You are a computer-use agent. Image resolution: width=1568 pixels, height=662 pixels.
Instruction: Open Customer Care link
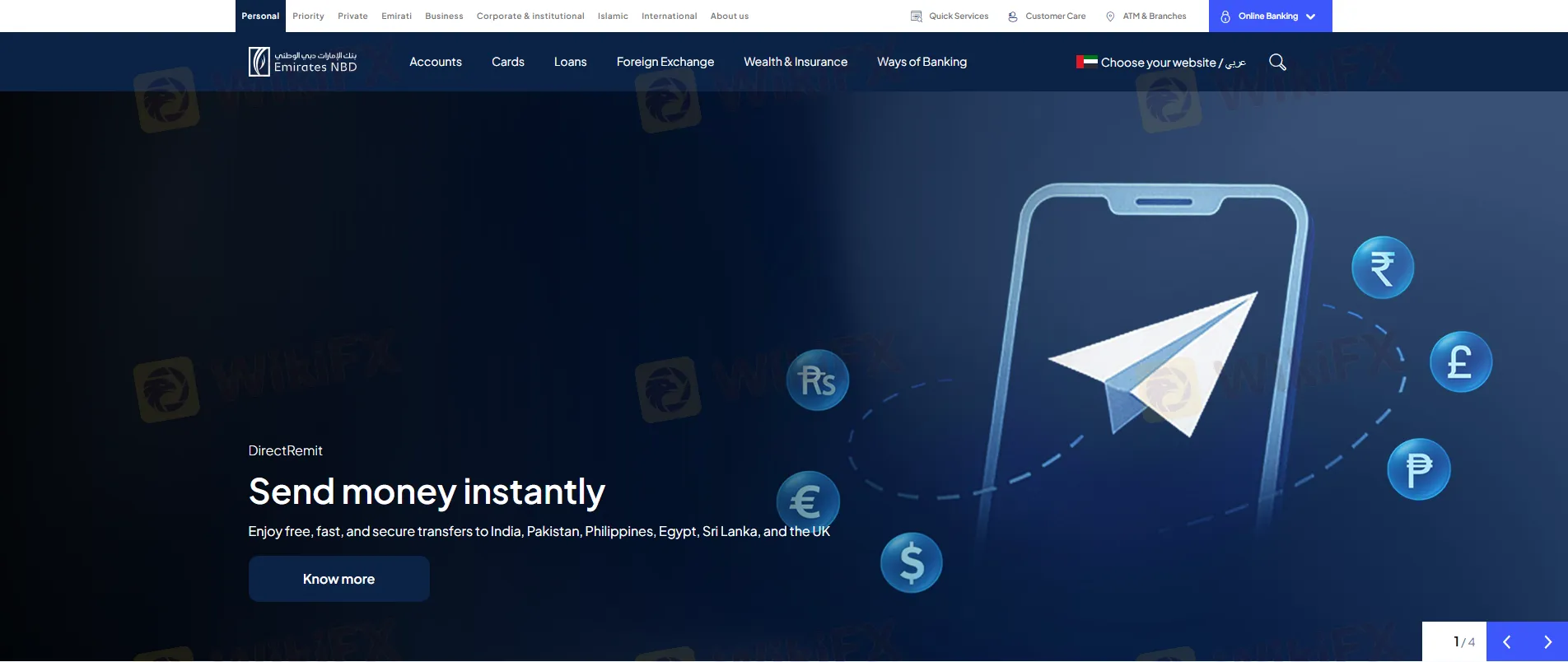coord(1047,16)
